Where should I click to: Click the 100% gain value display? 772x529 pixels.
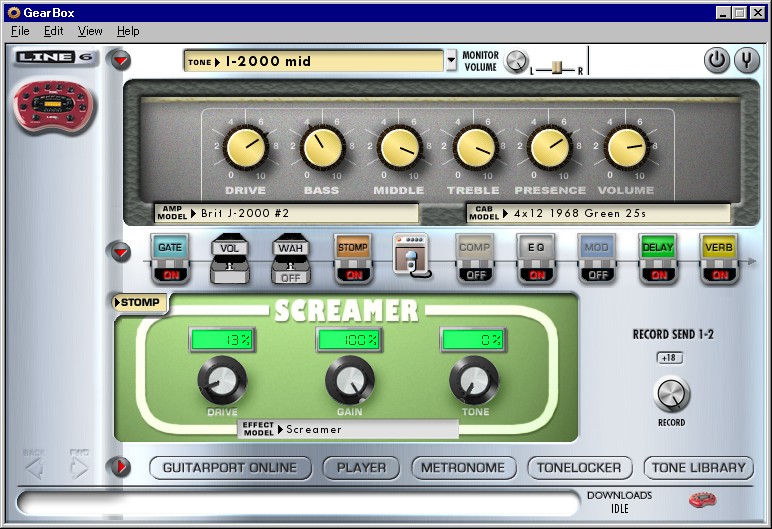pos(349,339)
